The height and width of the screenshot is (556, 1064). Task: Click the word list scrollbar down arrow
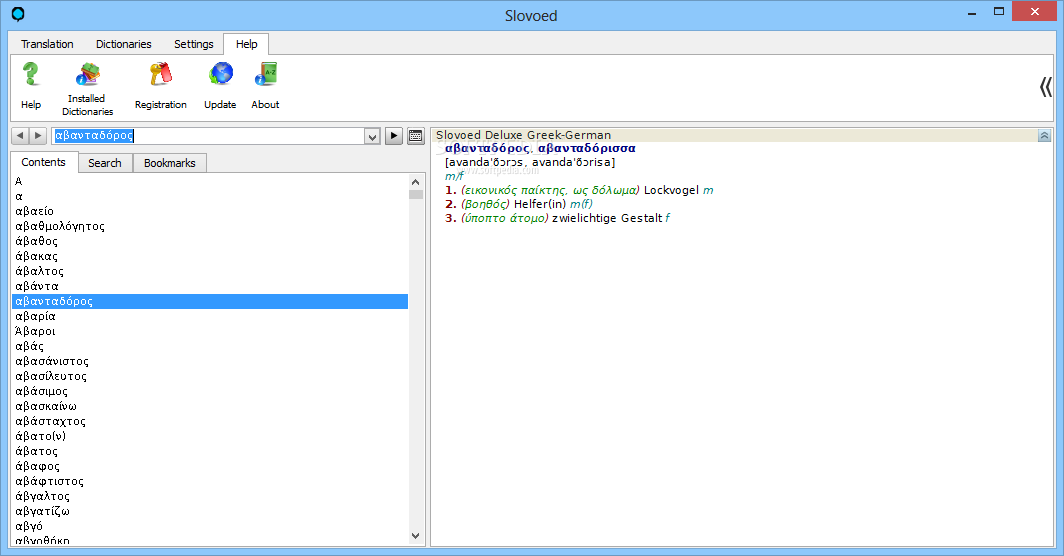point(416,536)
